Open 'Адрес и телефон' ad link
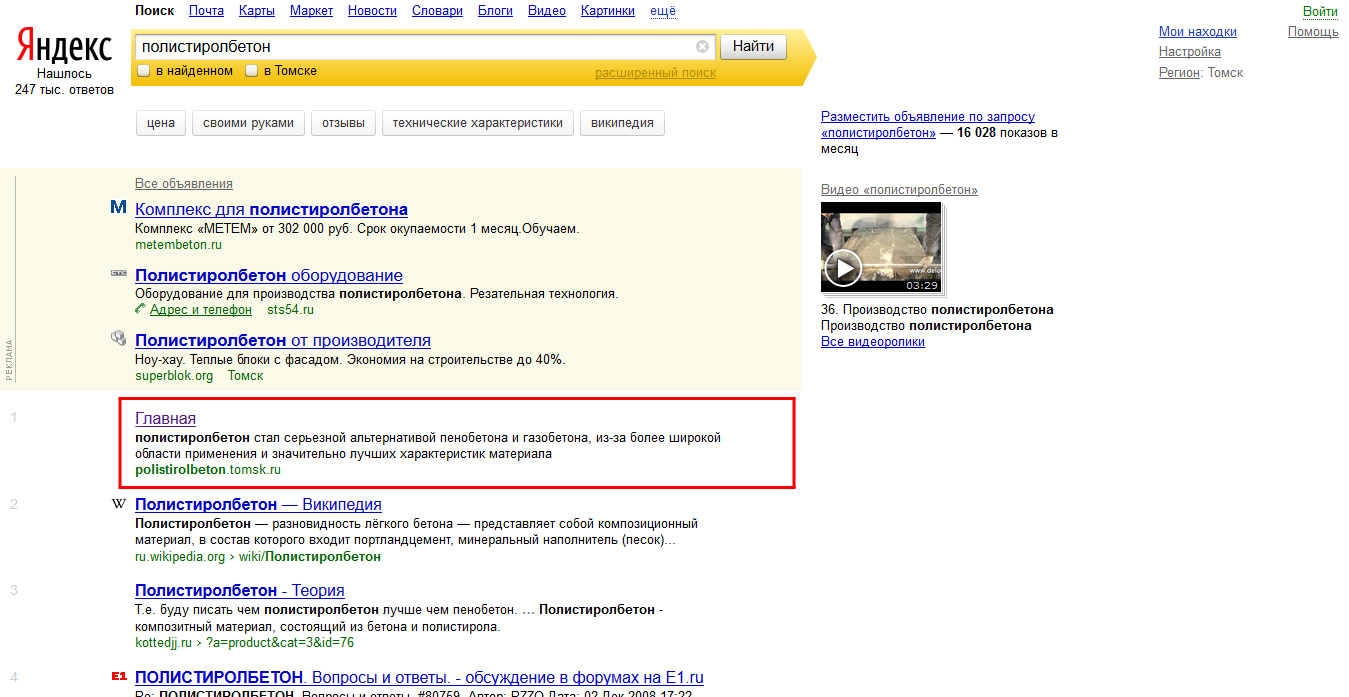The width and height of the screenshot is (1349, 697). pyautogui.click(x=200, y=310)
